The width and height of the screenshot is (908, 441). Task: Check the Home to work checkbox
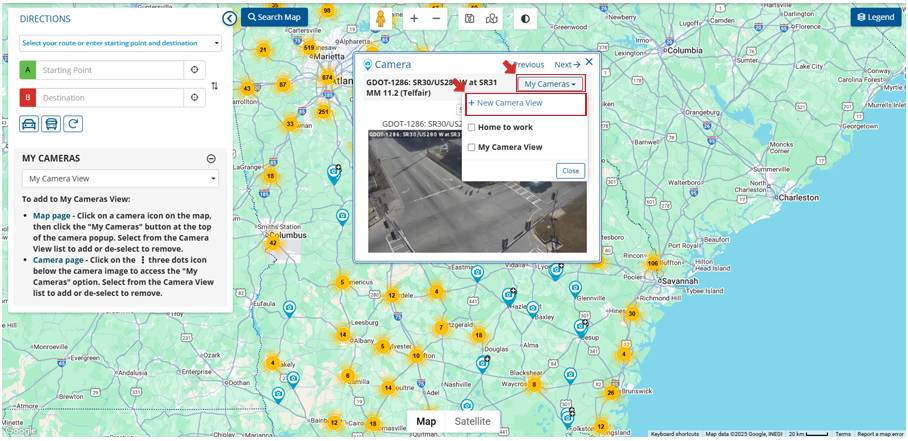472,128
